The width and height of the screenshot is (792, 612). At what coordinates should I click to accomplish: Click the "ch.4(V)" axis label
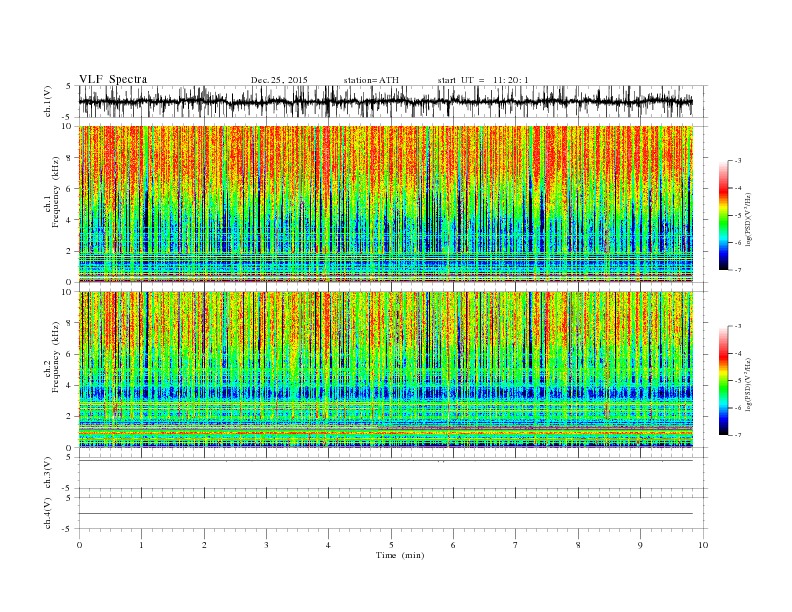point(48,513)
